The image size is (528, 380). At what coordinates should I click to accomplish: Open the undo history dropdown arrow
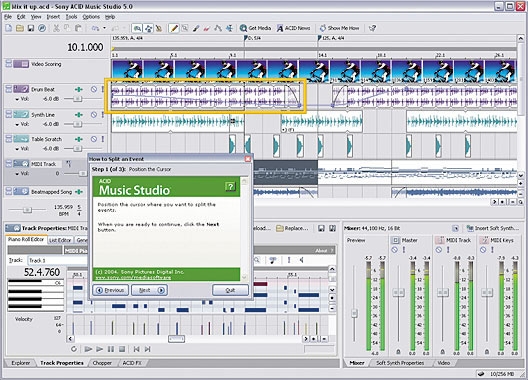pyautogui.click(x=104, y=28)
